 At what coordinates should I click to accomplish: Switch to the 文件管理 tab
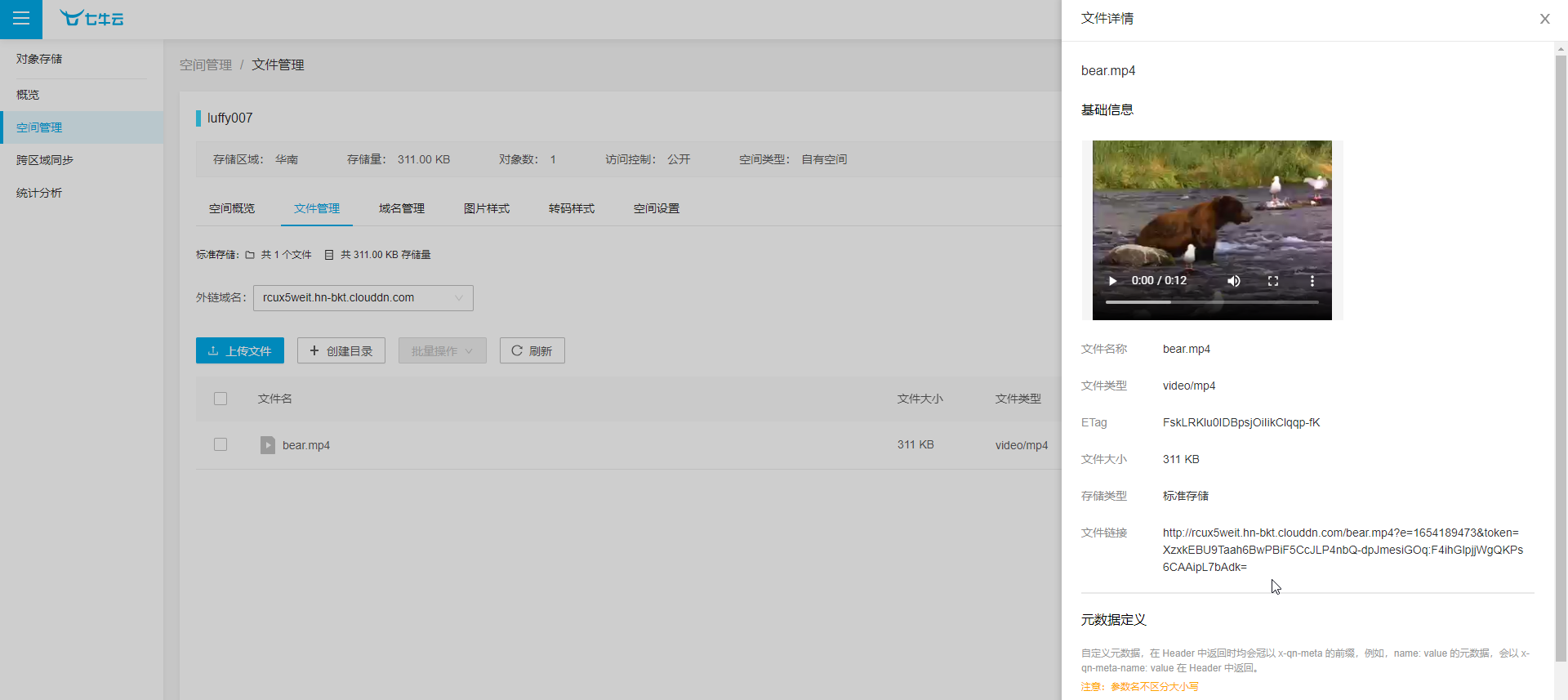click(317, 208)
